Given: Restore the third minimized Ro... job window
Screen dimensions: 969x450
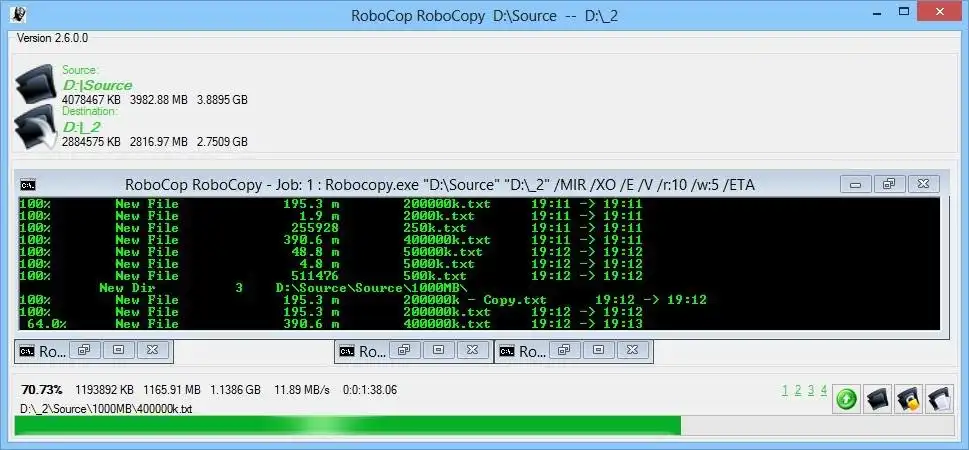Looking at the screenshot, I should [x=565, y=350].
